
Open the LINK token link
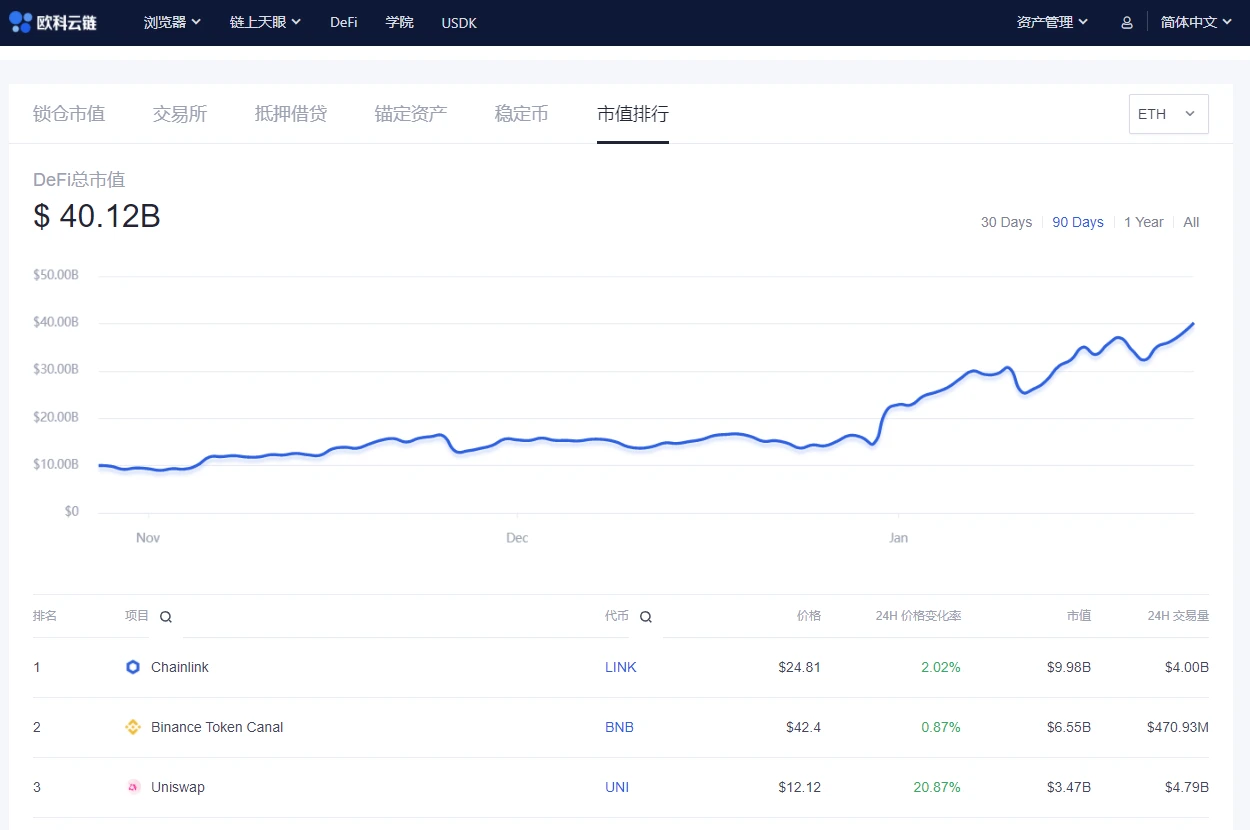[x=621, y=667]
